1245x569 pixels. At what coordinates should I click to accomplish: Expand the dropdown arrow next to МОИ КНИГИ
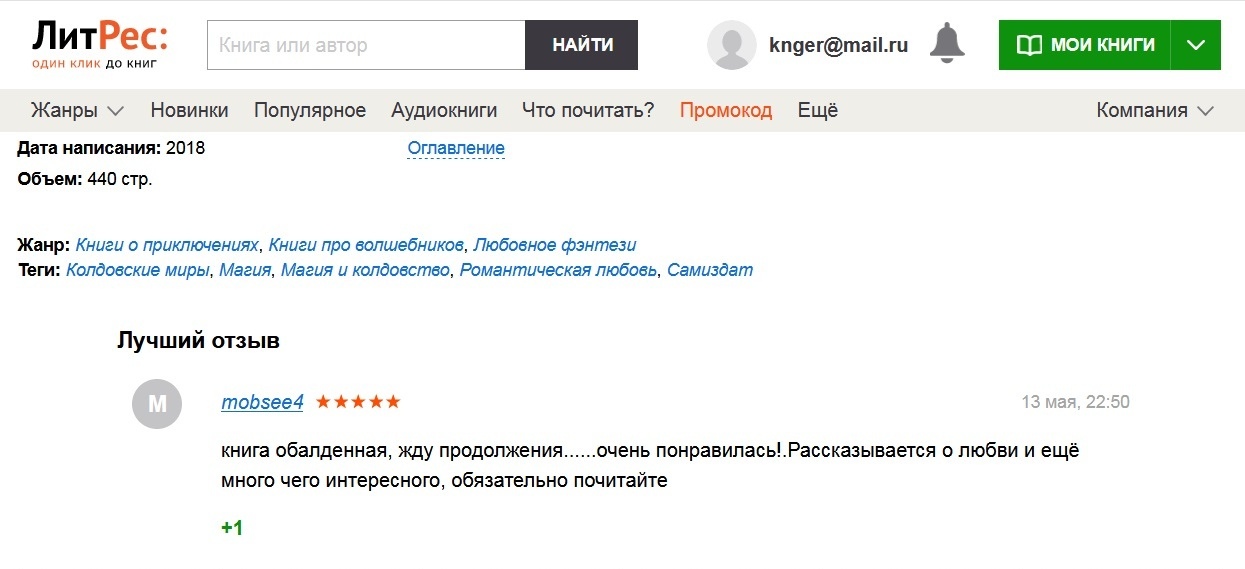[x=1196, y=45]
